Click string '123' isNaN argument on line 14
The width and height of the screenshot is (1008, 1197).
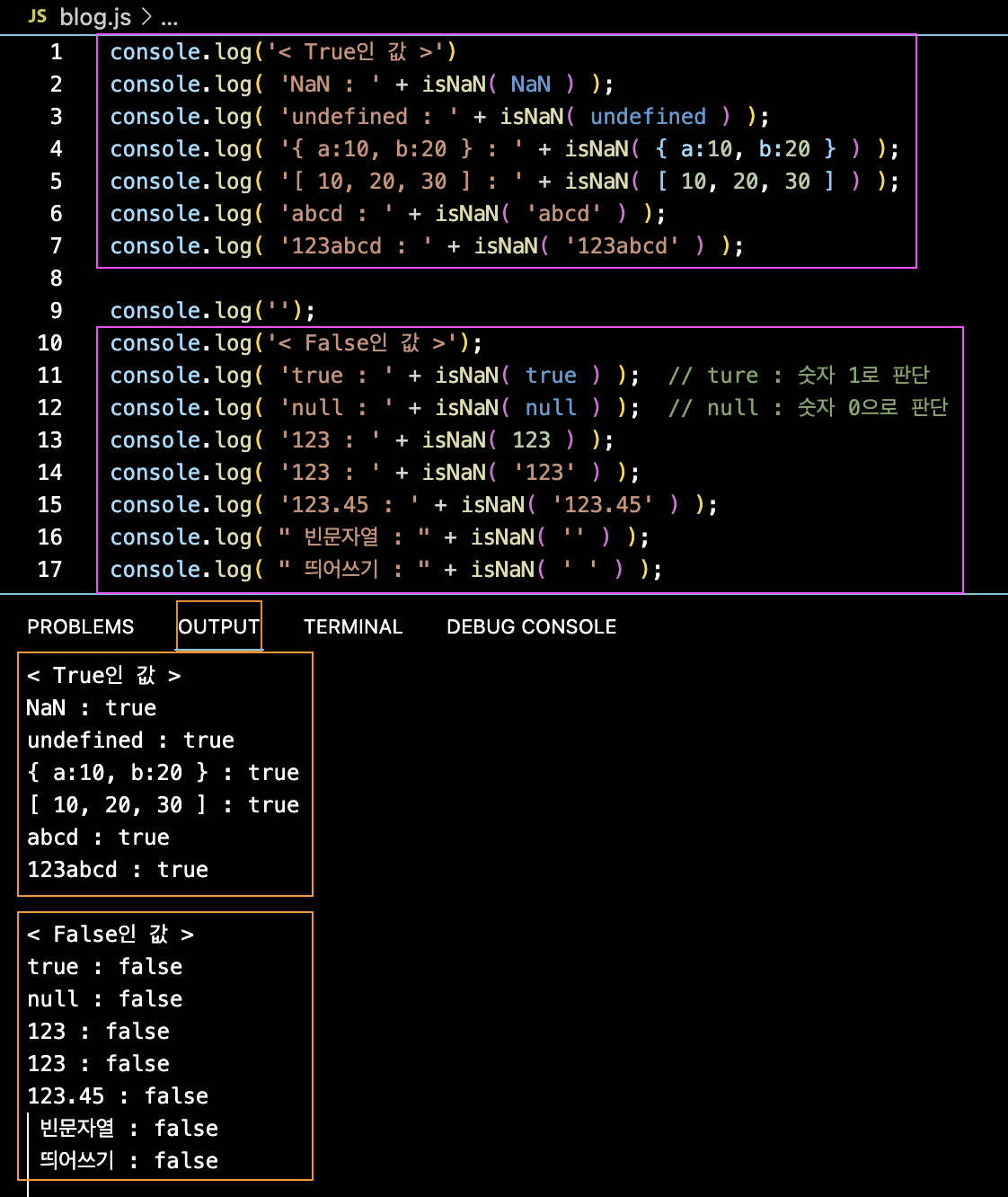pos(544,473)
